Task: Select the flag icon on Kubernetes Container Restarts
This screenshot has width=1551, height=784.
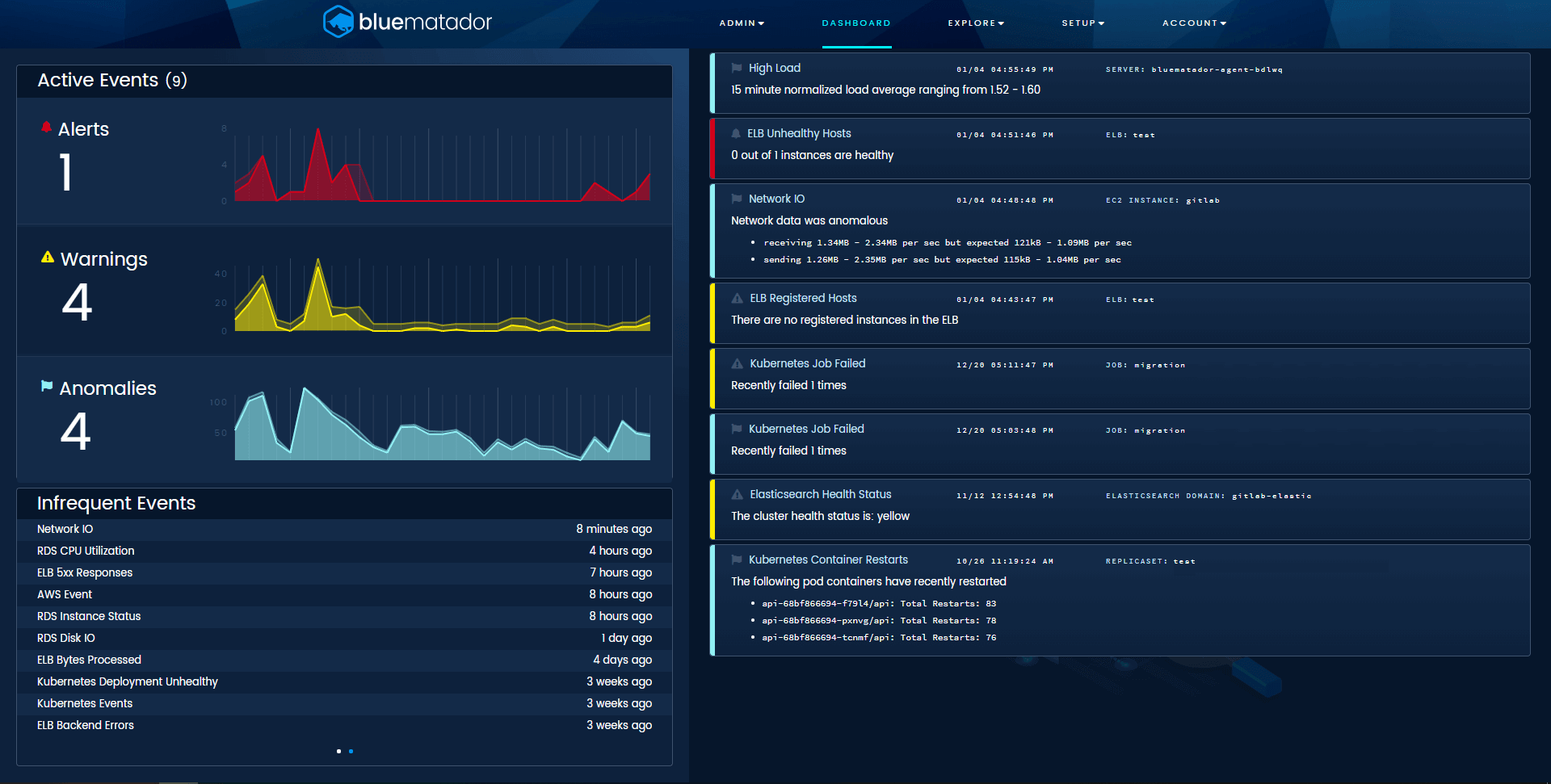Action: click(737, 559)
